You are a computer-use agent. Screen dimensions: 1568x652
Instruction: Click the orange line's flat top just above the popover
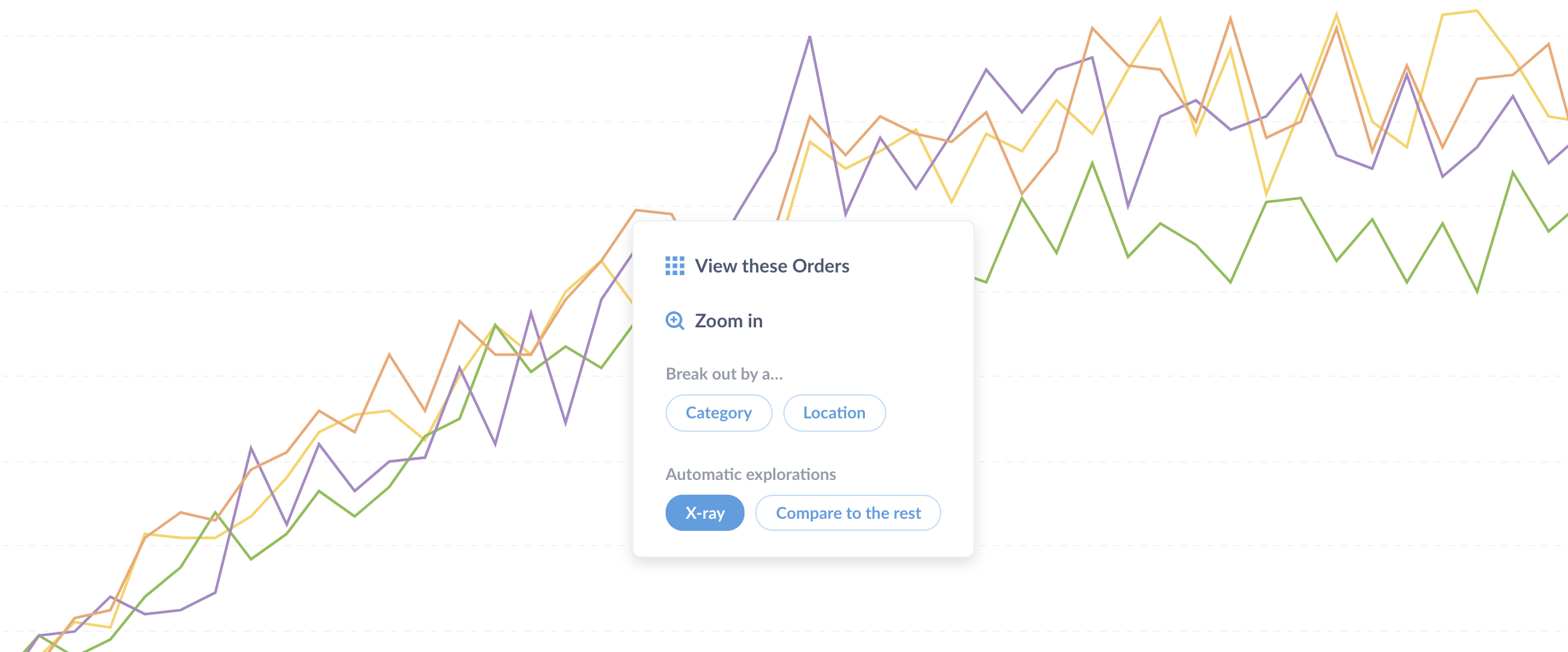(654, 212)
